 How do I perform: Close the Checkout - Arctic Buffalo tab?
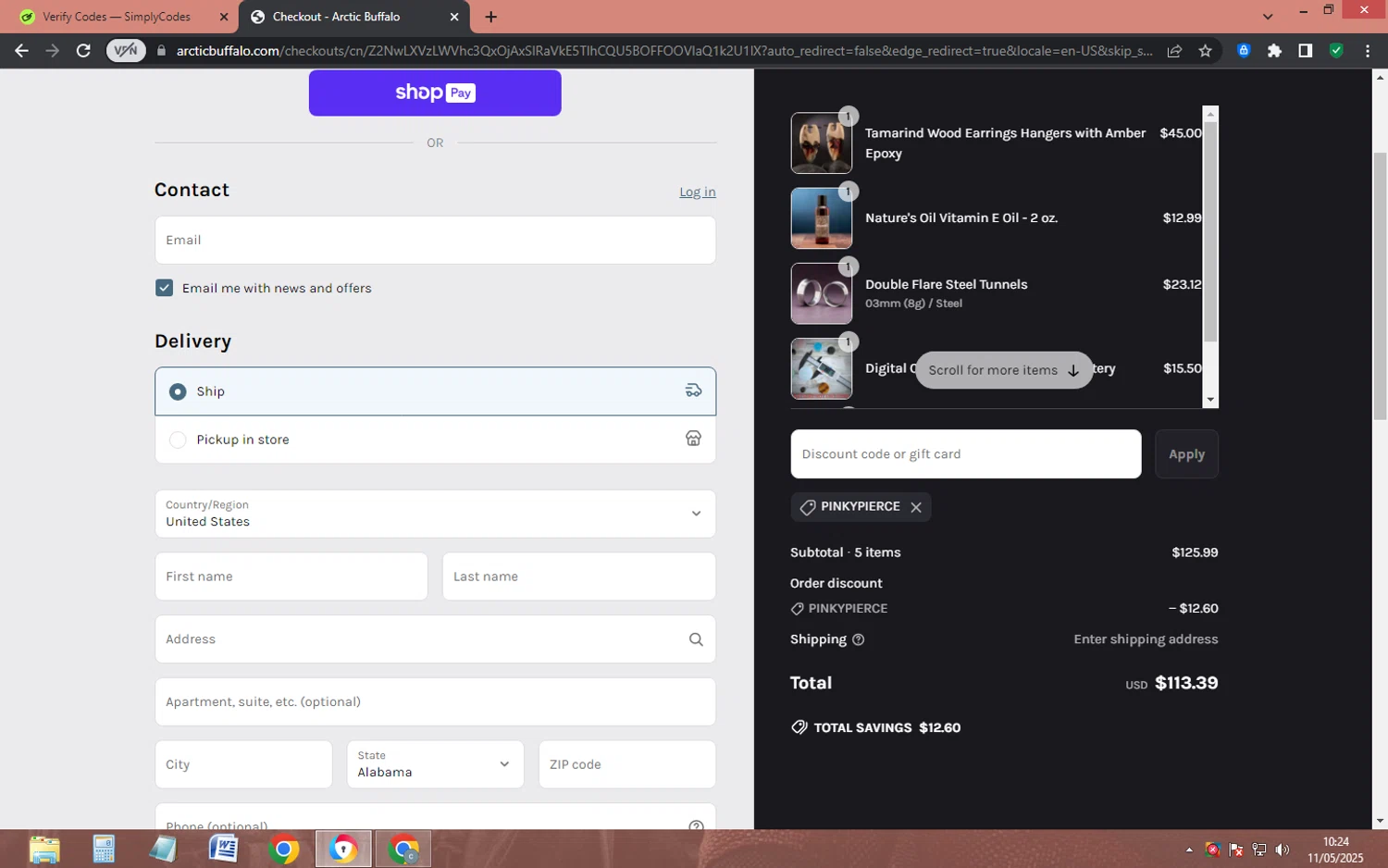click(x=454, y=17)
